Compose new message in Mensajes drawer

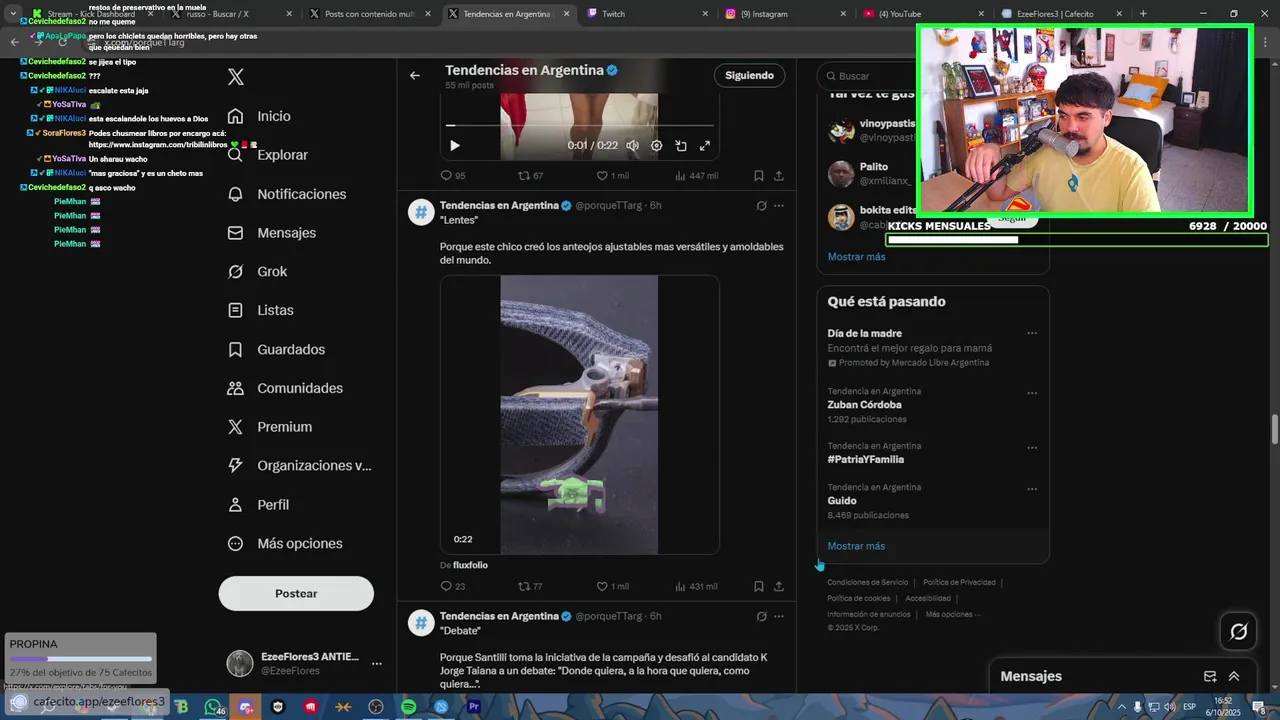pos(1210,677)
